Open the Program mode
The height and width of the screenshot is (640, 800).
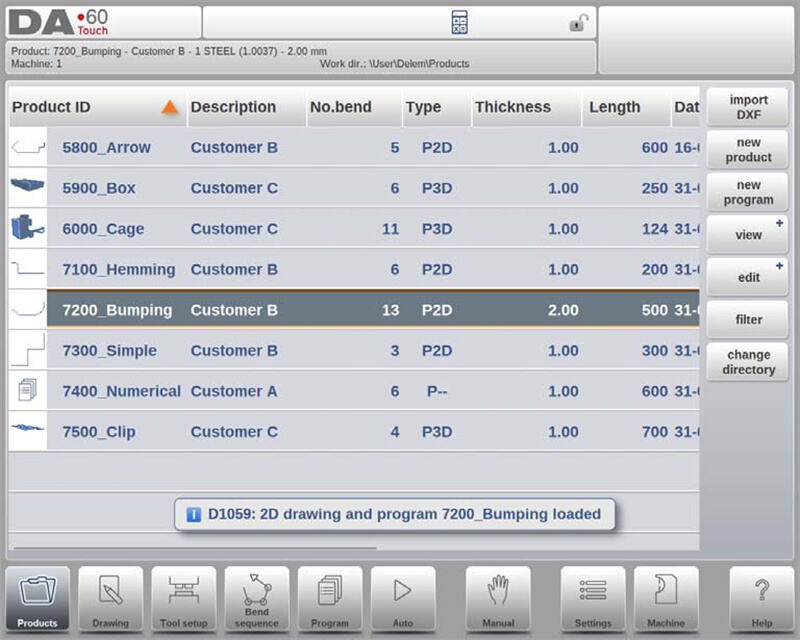pyautogui.click(x=330, y=599)
